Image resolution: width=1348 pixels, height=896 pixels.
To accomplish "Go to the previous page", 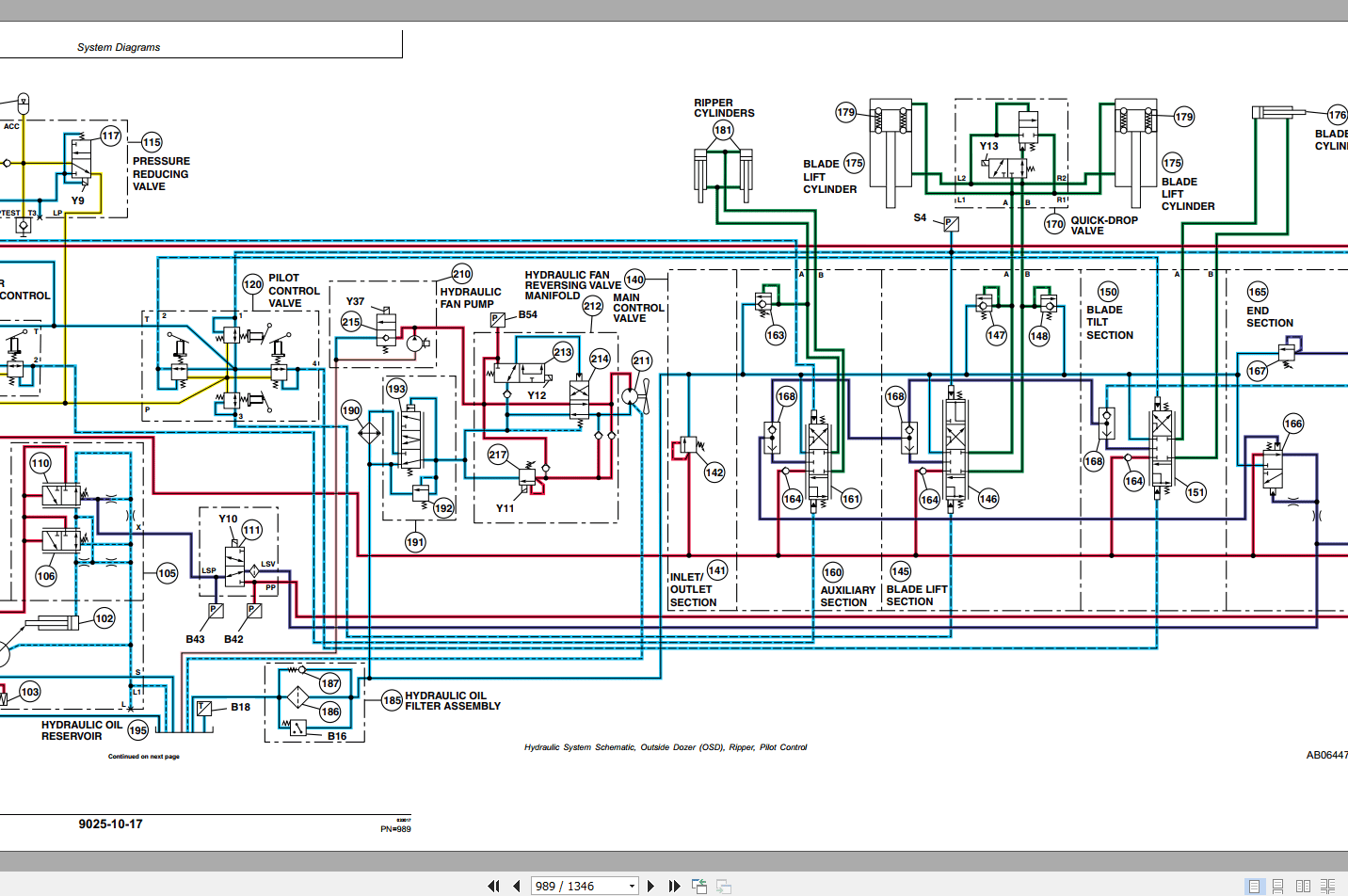I will point(516,886).
